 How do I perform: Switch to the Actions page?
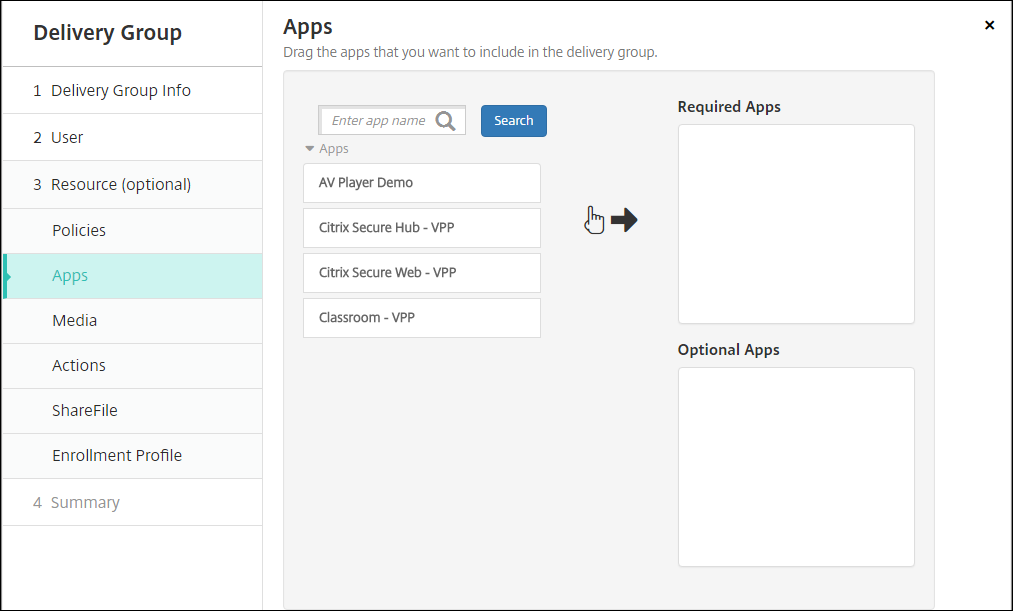click(79, 365)
